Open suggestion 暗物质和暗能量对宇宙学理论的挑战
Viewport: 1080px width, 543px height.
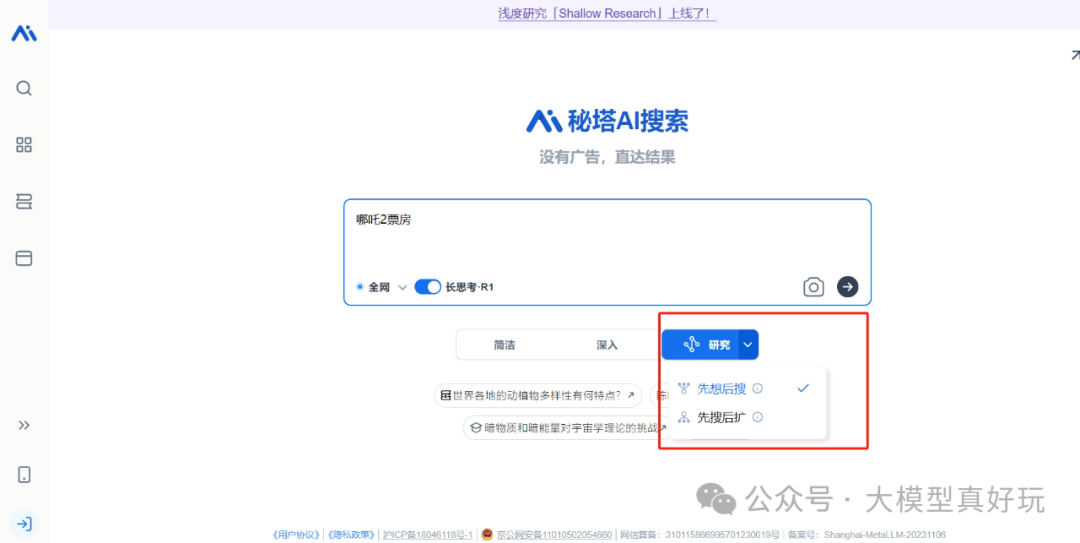coord(566,428)
